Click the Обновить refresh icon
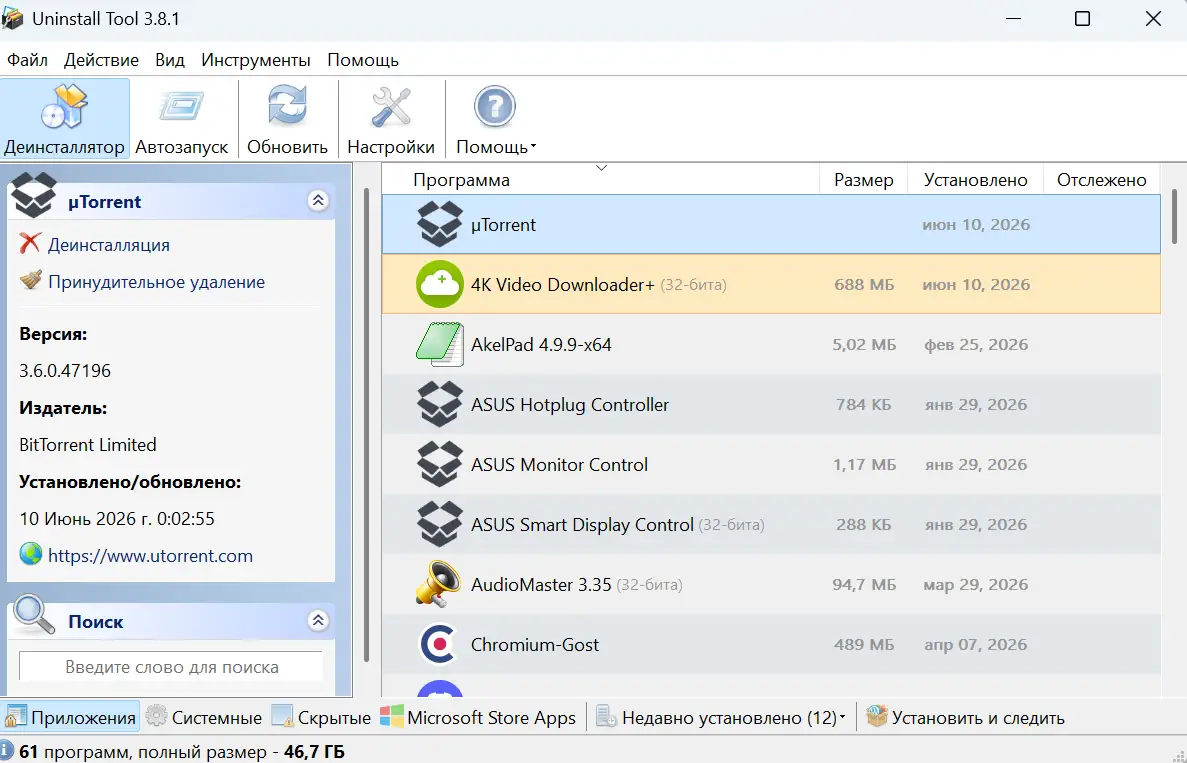This screenshot has width=1187, height=763. [x=288, y=107]
